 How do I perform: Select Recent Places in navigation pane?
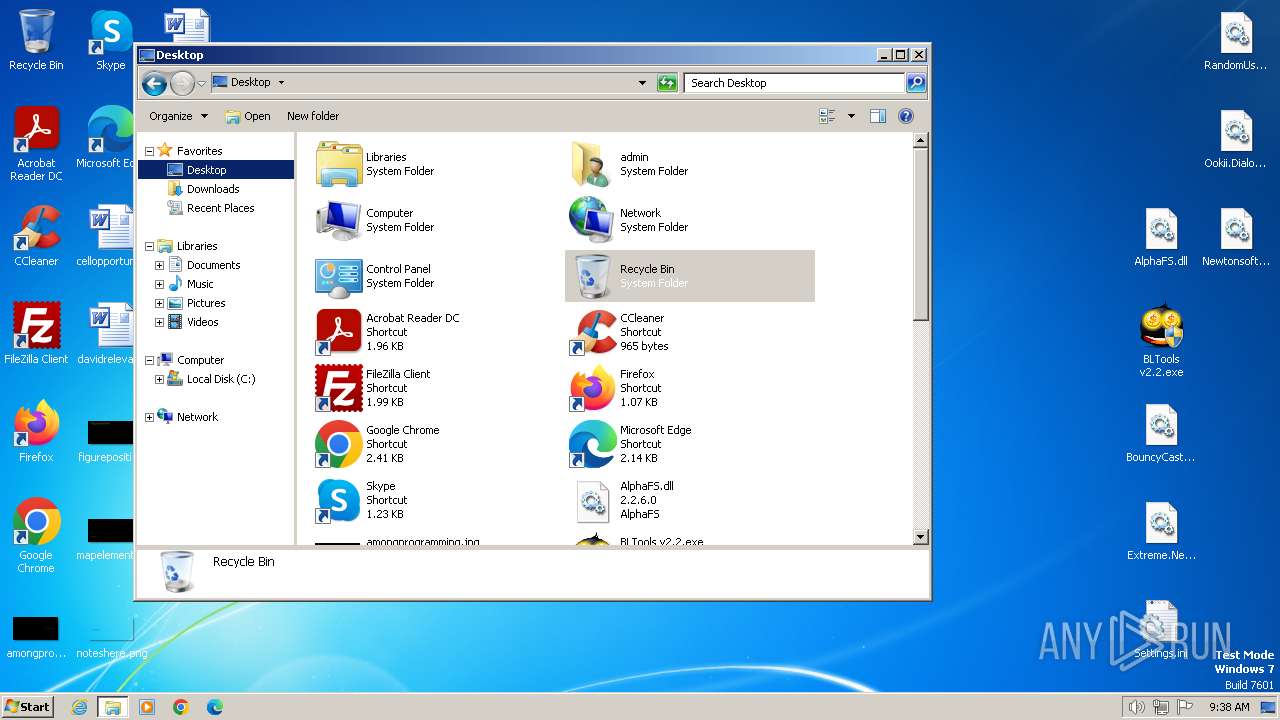point(220,208)
